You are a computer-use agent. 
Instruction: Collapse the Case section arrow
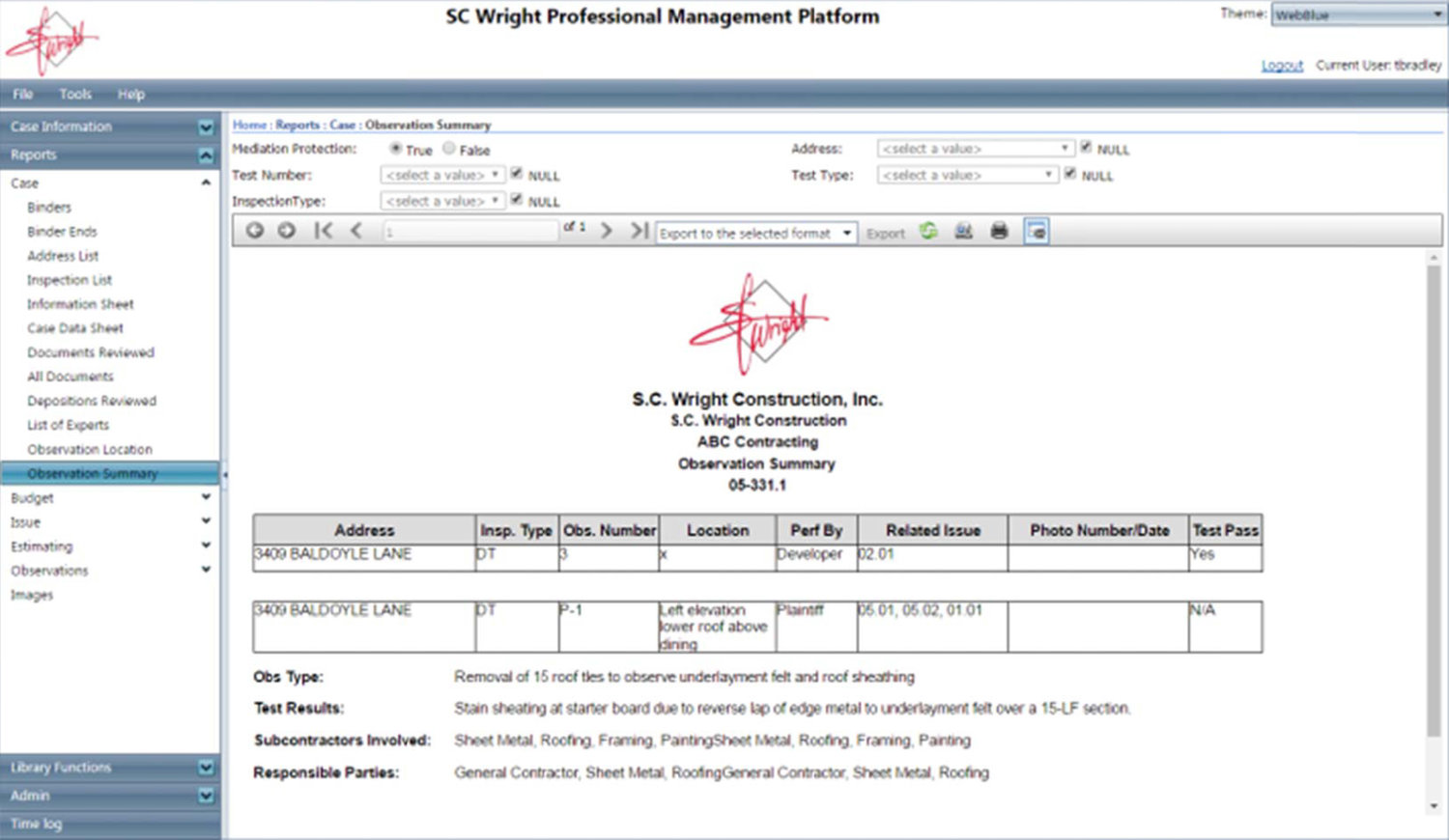click(206, 182)
